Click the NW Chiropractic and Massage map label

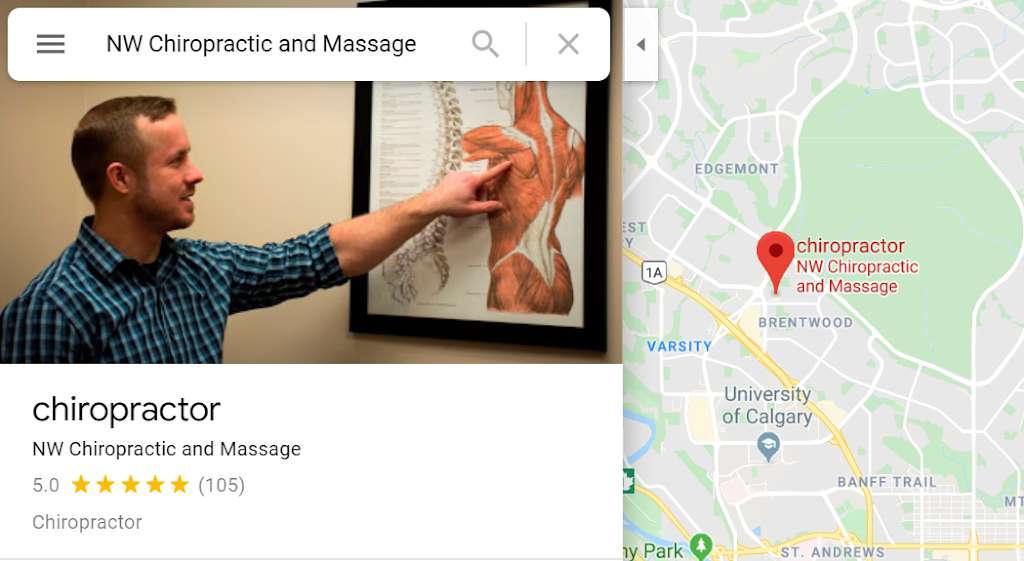pyautogui.click(x=857, y=276)
